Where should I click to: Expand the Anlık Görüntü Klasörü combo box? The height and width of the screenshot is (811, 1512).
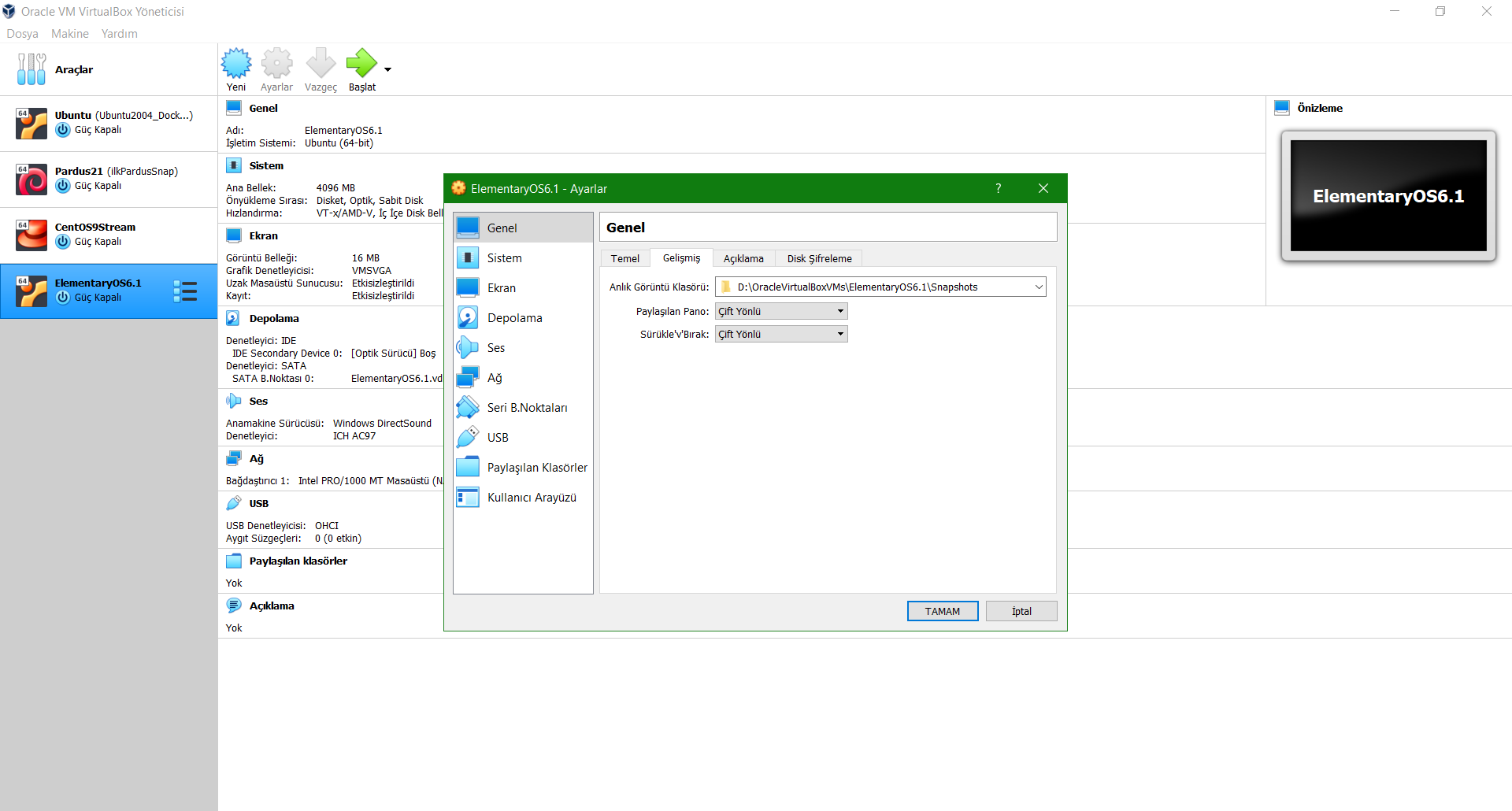(1039, 287)
